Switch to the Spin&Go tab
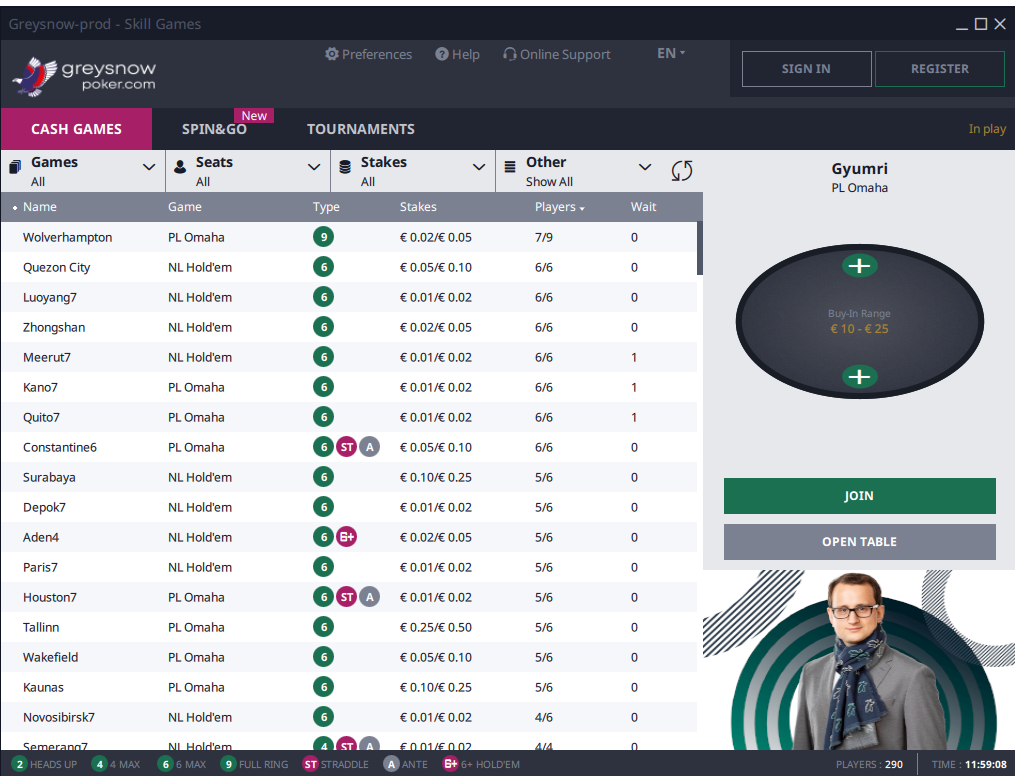The width and height of the screenshot is (1015, 776). 214,129
